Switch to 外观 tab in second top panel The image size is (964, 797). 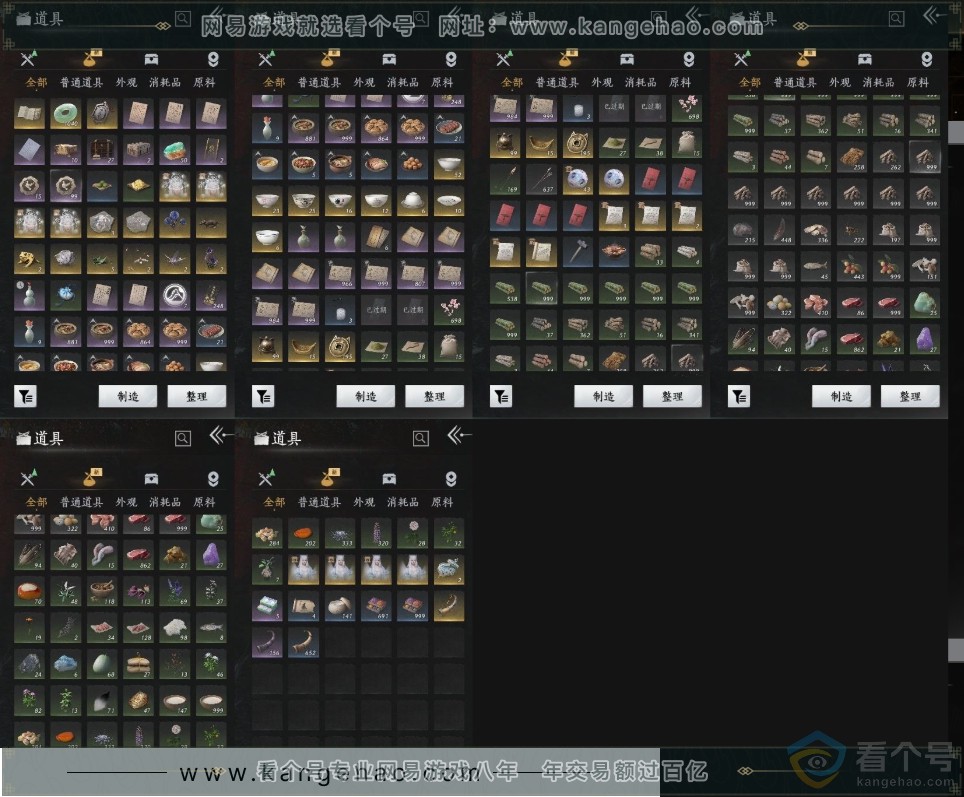tap(365, 82)
